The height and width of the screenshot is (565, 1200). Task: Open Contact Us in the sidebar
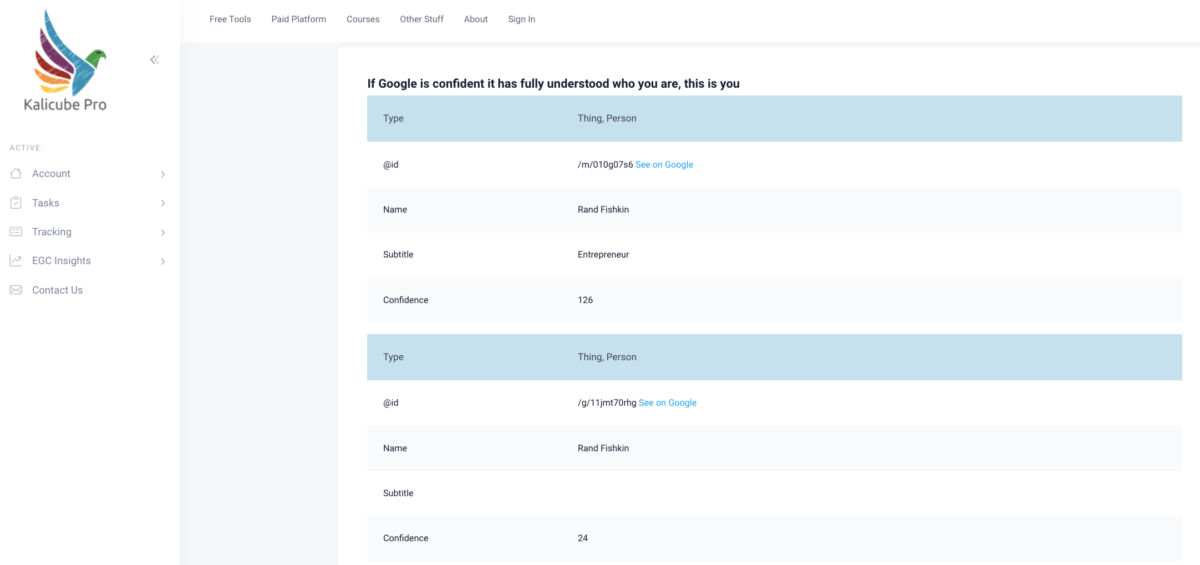coord(57,290)
